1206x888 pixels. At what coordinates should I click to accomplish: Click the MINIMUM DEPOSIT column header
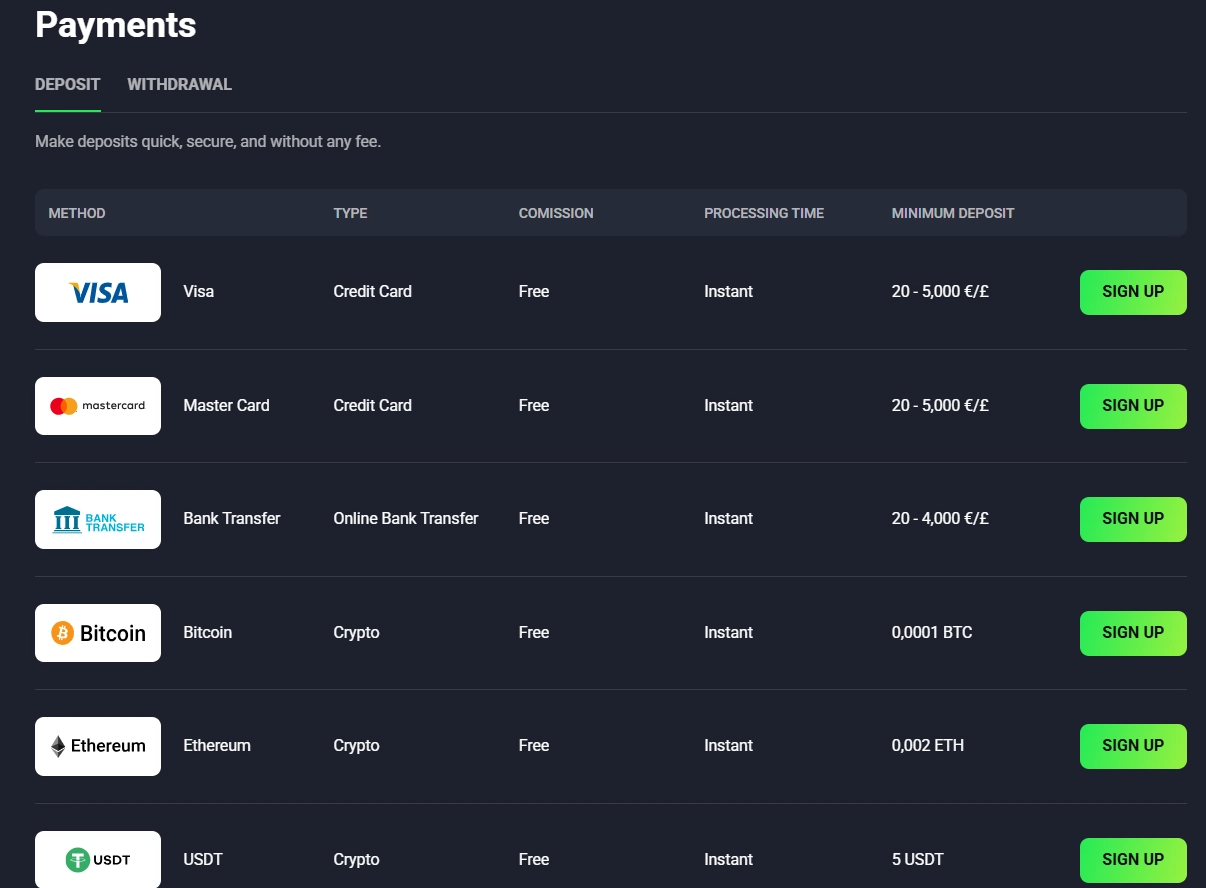coord(953,213)
